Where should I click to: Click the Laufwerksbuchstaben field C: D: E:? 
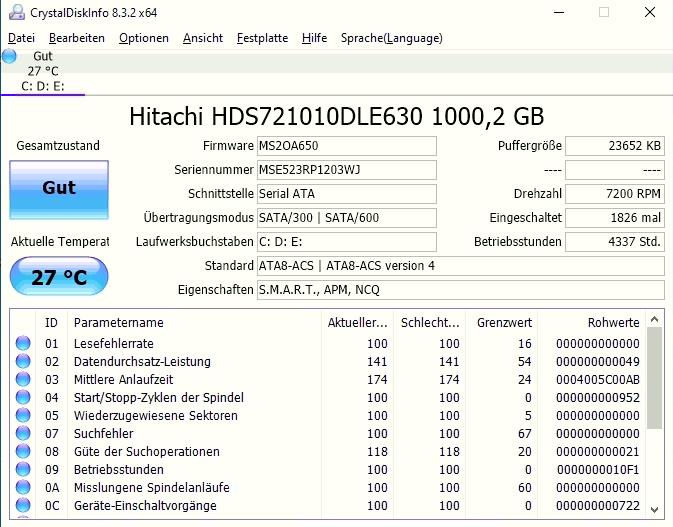pos(347,242)
